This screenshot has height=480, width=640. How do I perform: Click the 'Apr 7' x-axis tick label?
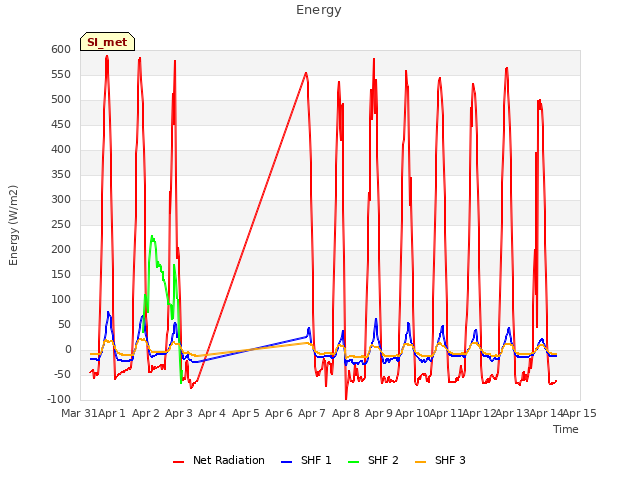coord(312,413)
